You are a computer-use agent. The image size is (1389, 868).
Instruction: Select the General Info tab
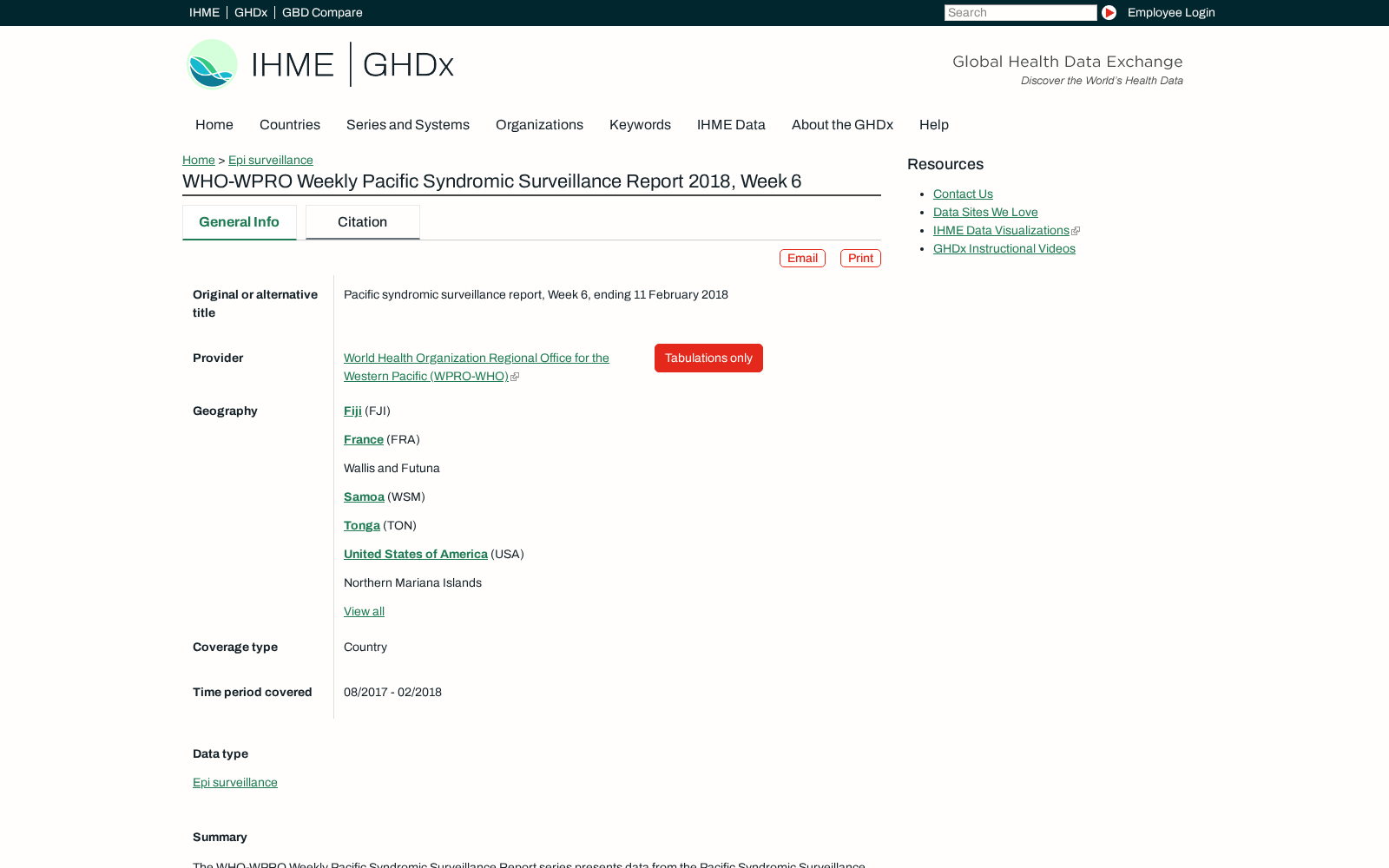(x=240, y=222)
